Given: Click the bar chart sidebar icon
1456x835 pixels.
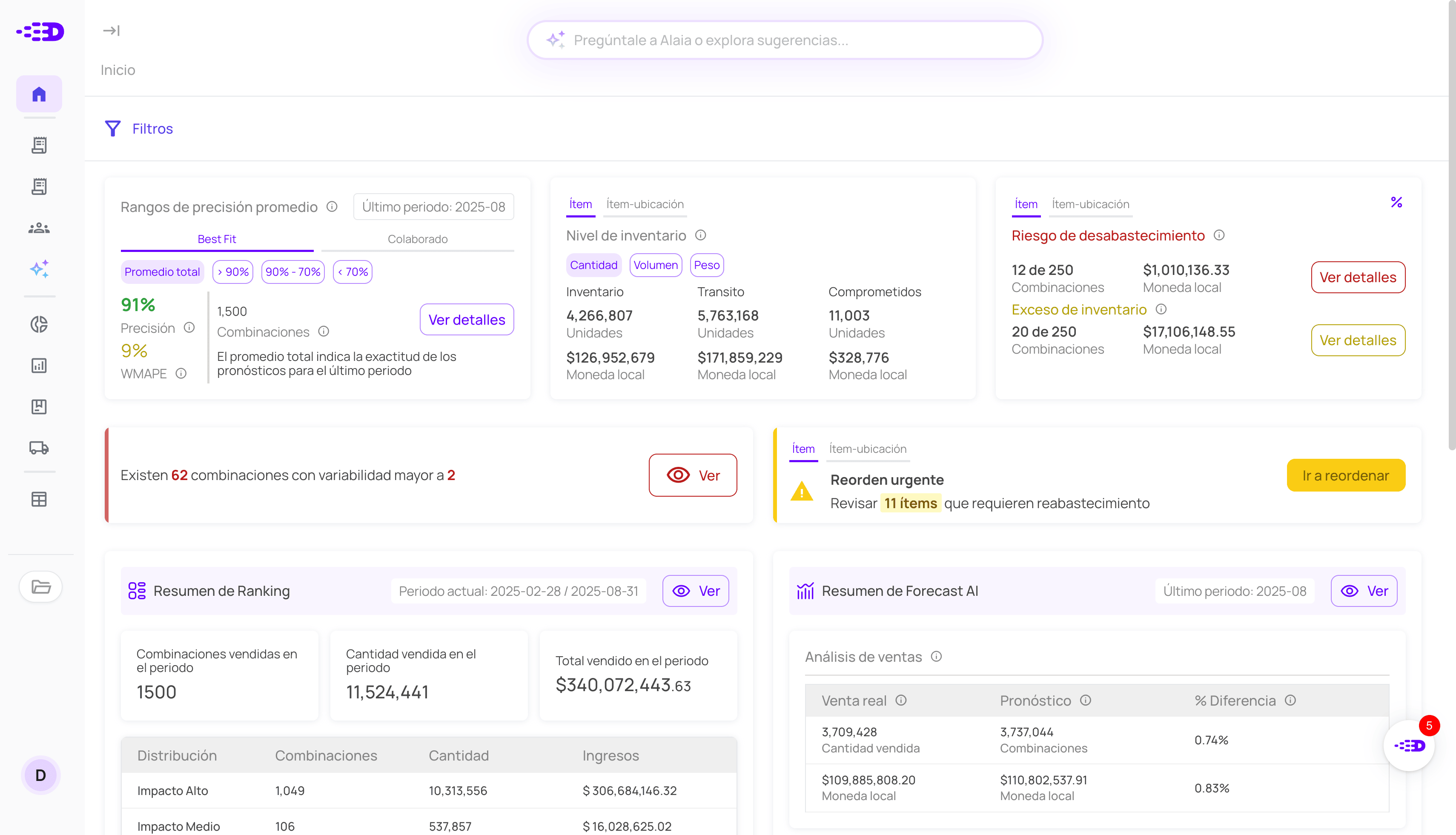Looking at the screenshot, I should pyautogui.click(x=39, y=365).
